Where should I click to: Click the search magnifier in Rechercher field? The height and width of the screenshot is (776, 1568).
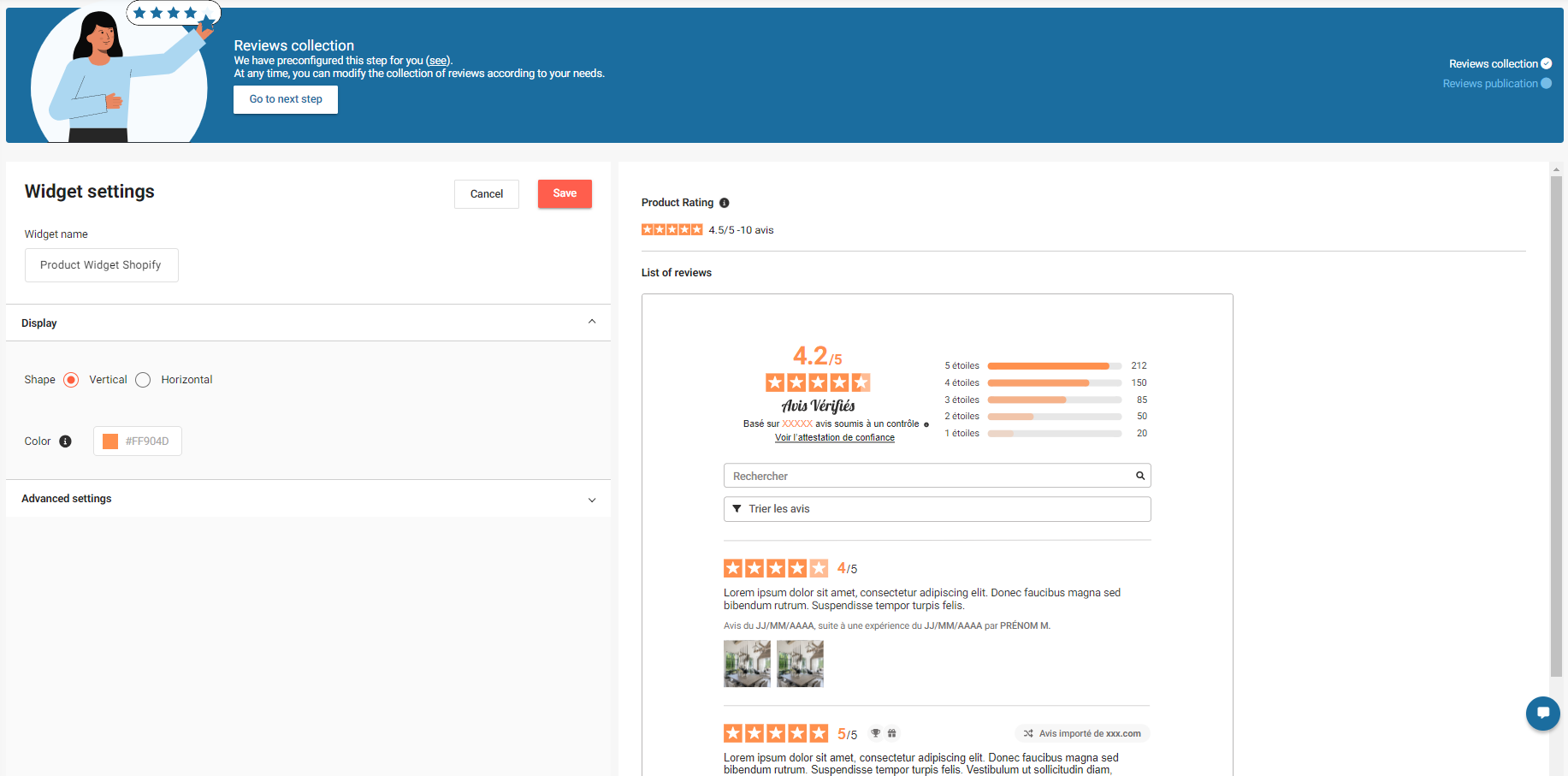1139,476
